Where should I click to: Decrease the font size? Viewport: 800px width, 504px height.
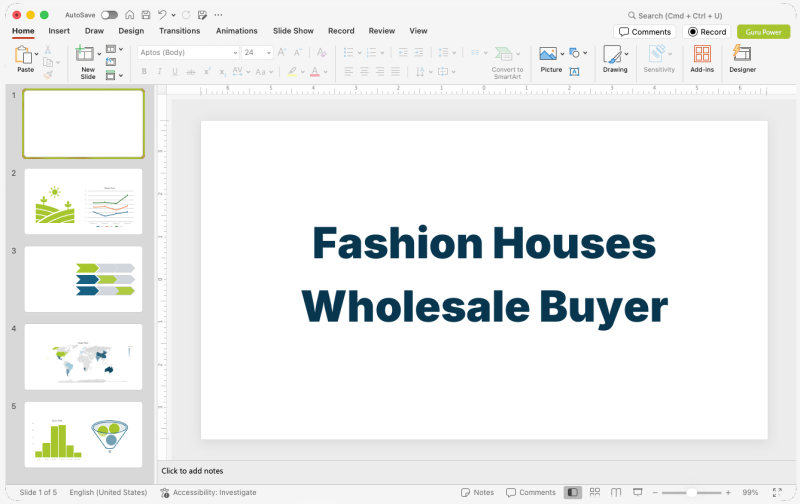(x=298, y=52)
